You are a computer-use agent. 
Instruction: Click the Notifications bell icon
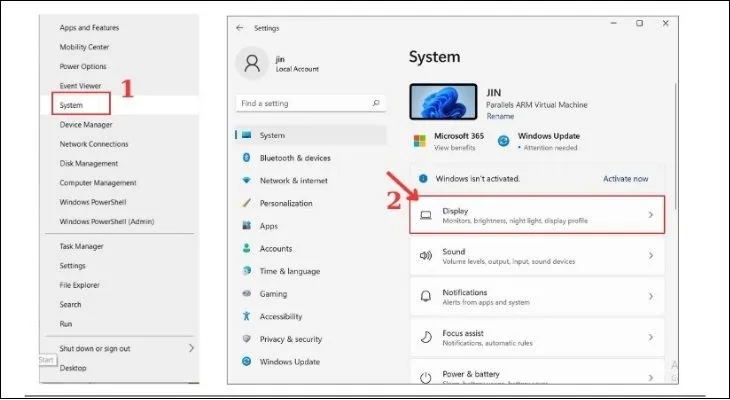pyautogui.click(x=426, y=296)
